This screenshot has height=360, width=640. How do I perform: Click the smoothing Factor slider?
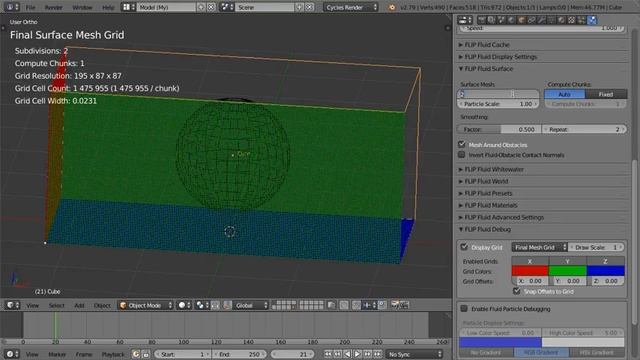pyautogui.click(x=499, y=129)
